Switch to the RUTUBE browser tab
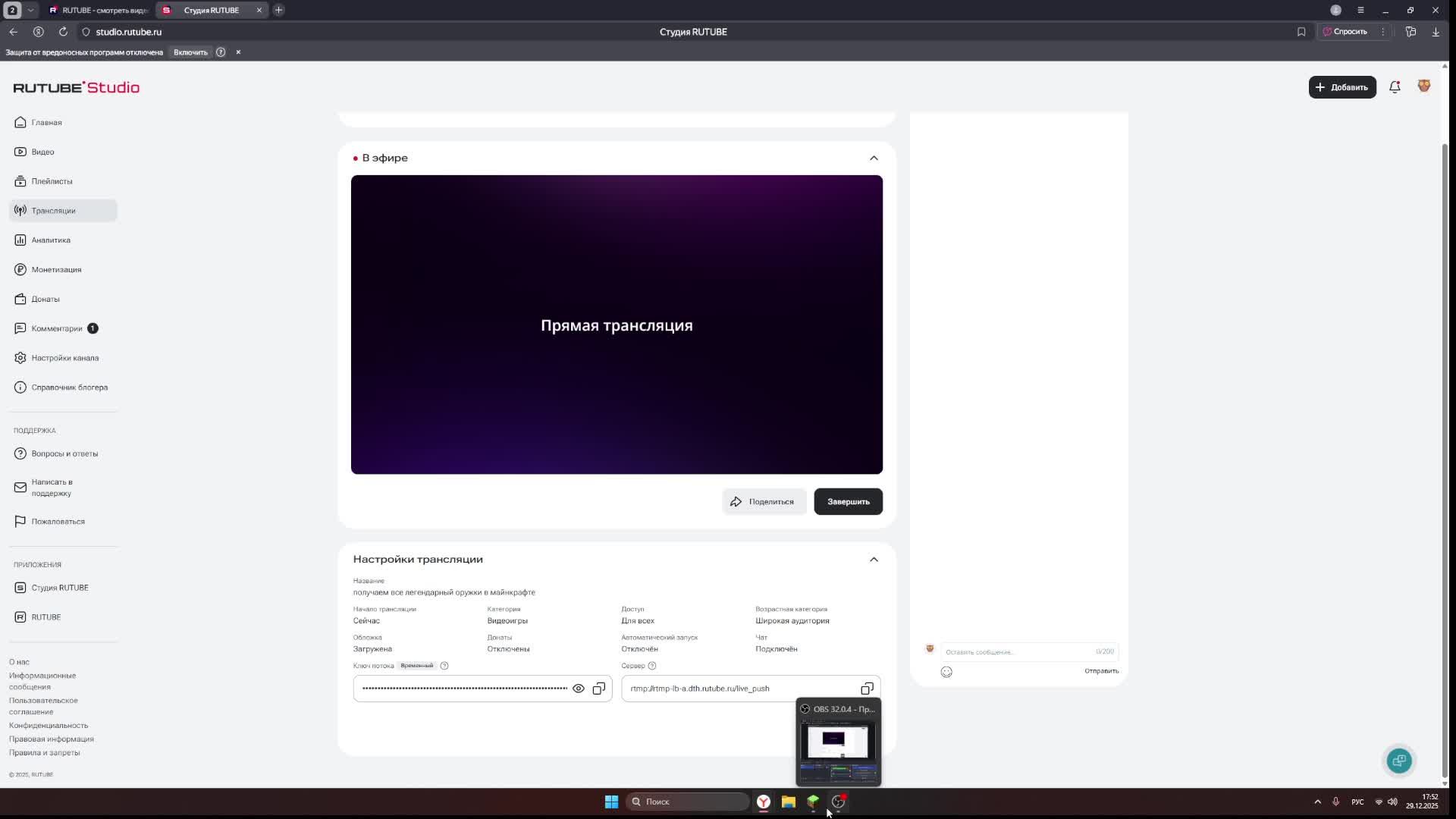This screenshot has width=1456, height=819. click(99, 10)
